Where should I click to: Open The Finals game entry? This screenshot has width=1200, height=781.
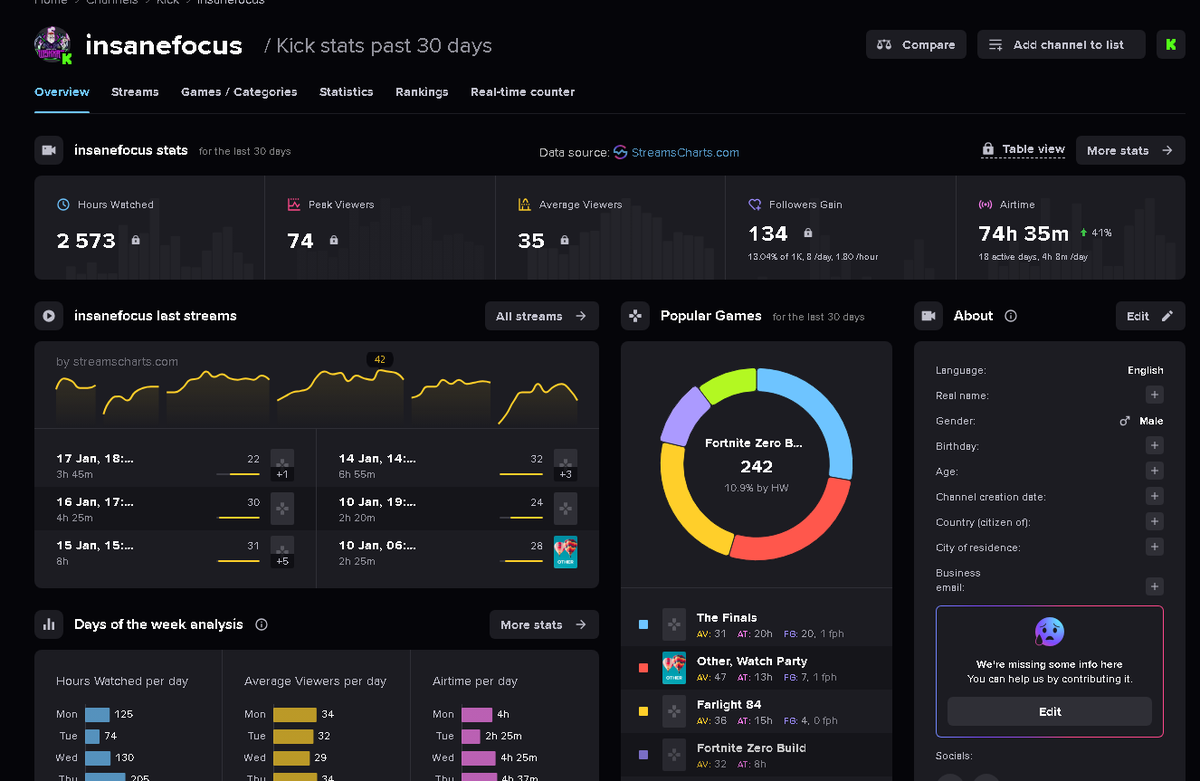[755, 625]
